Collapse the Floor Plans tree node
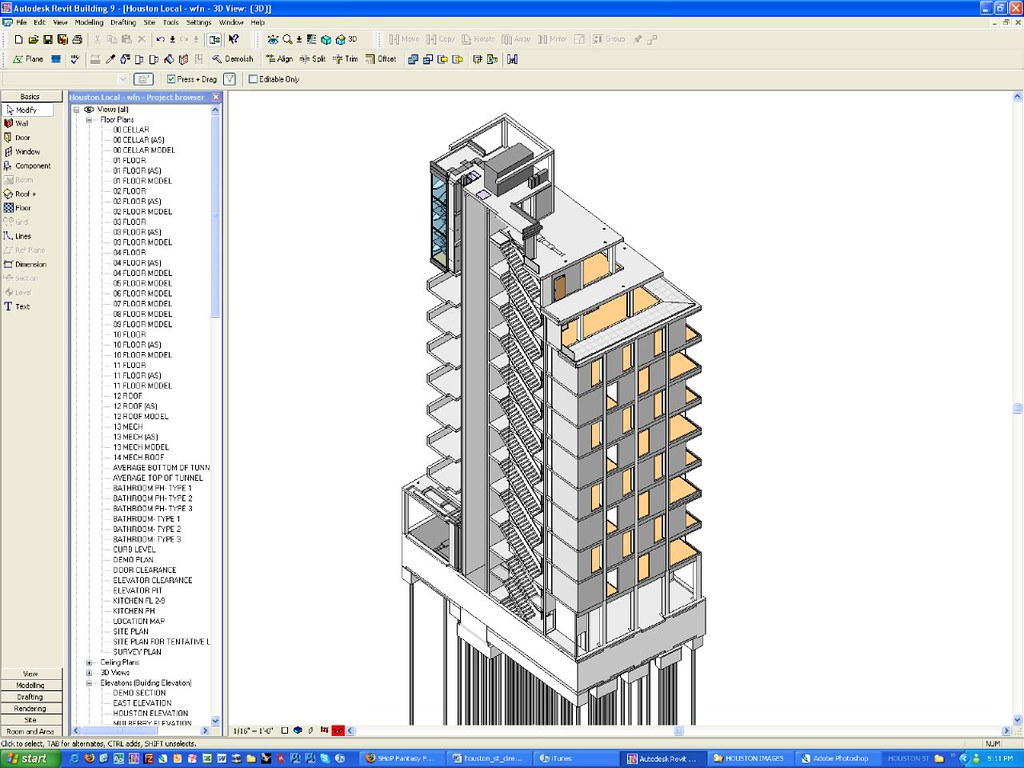Viewport: 1024px width, 768px height. click(89, 120)
